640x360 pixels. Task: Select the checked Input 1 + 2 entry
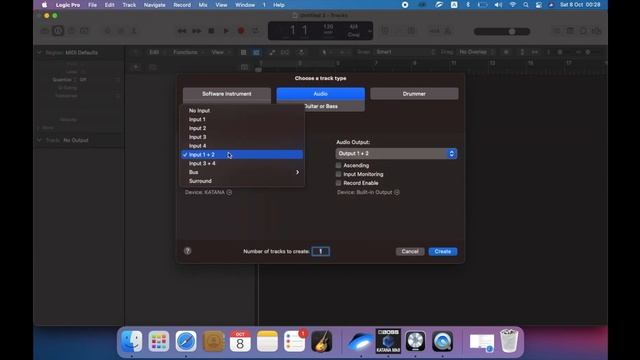[x=242, y=155]
